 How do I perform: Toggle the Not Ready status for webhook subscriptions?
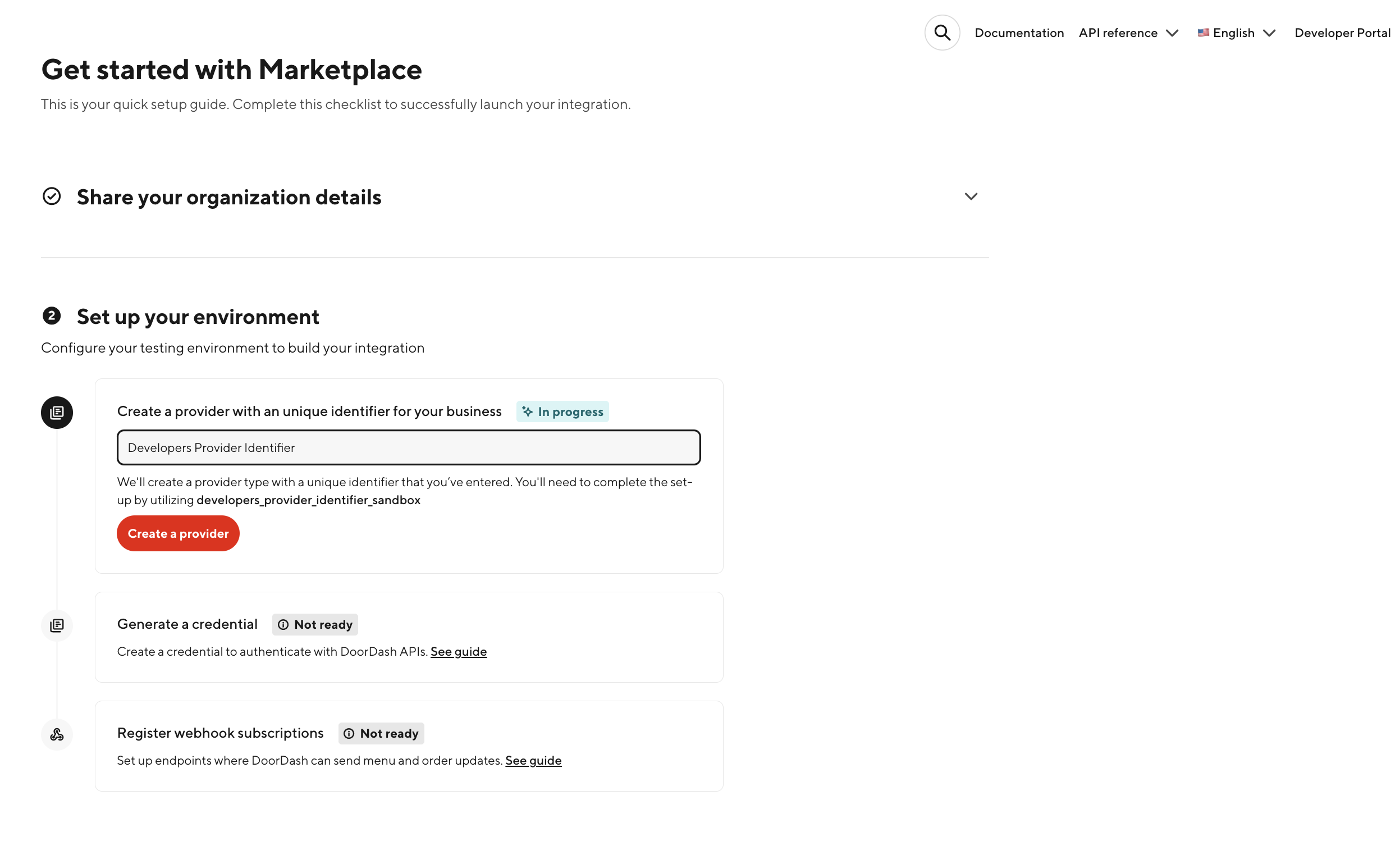click(381, 733)
